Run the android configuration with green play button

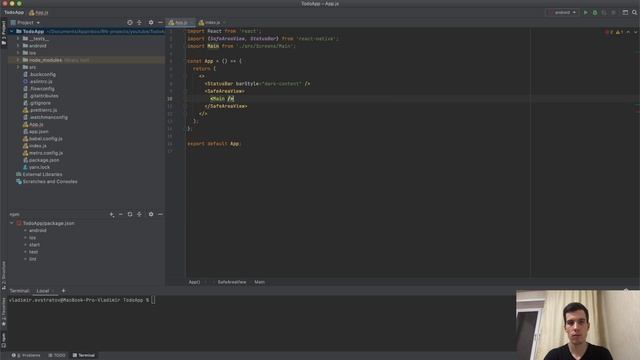point(586,13)
